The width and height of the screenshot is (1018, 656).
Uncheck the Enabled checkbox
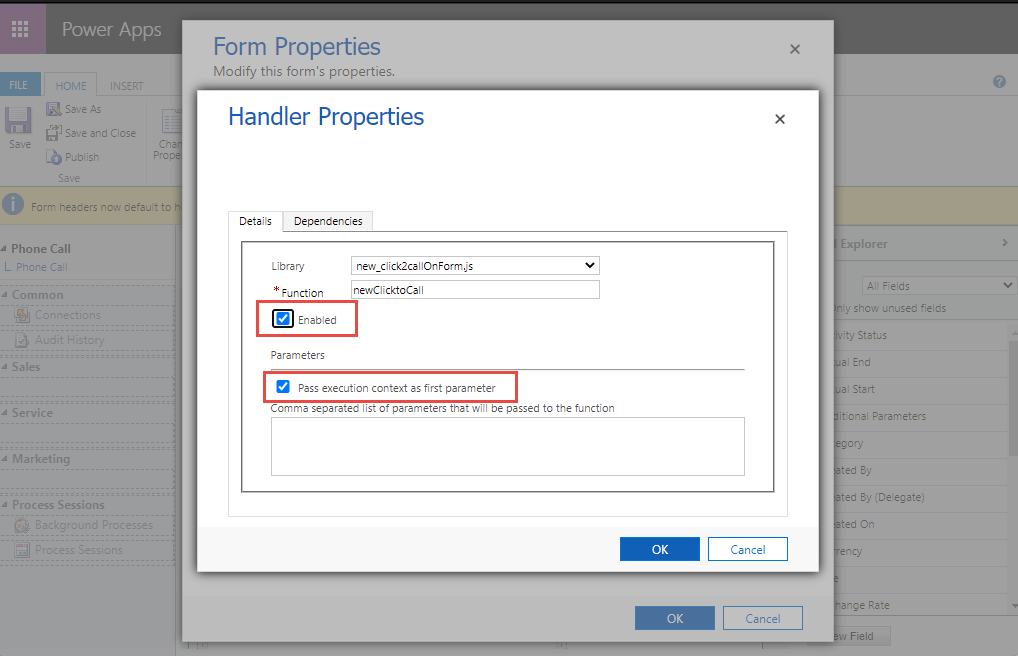point(283,320)
